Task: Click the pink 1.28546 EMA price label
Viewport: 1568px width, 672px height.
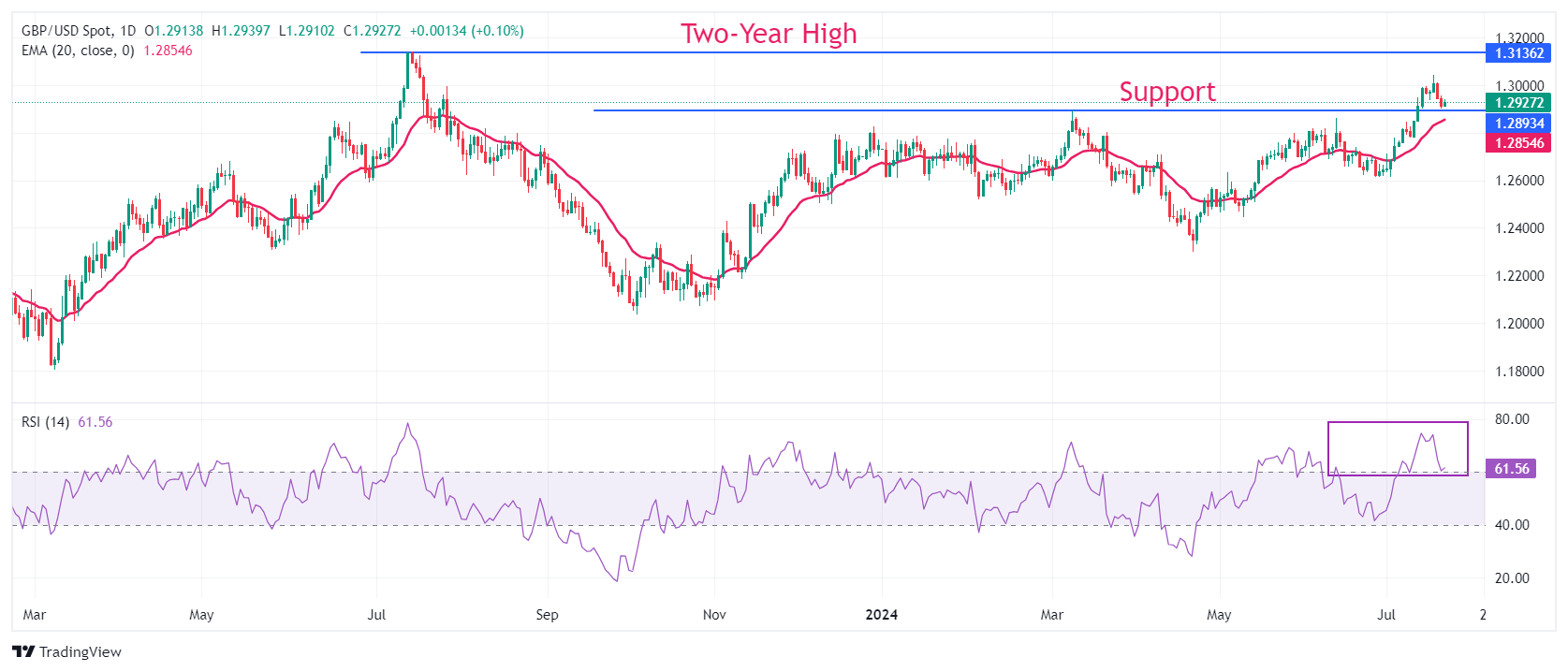Action: [1518, 143]
